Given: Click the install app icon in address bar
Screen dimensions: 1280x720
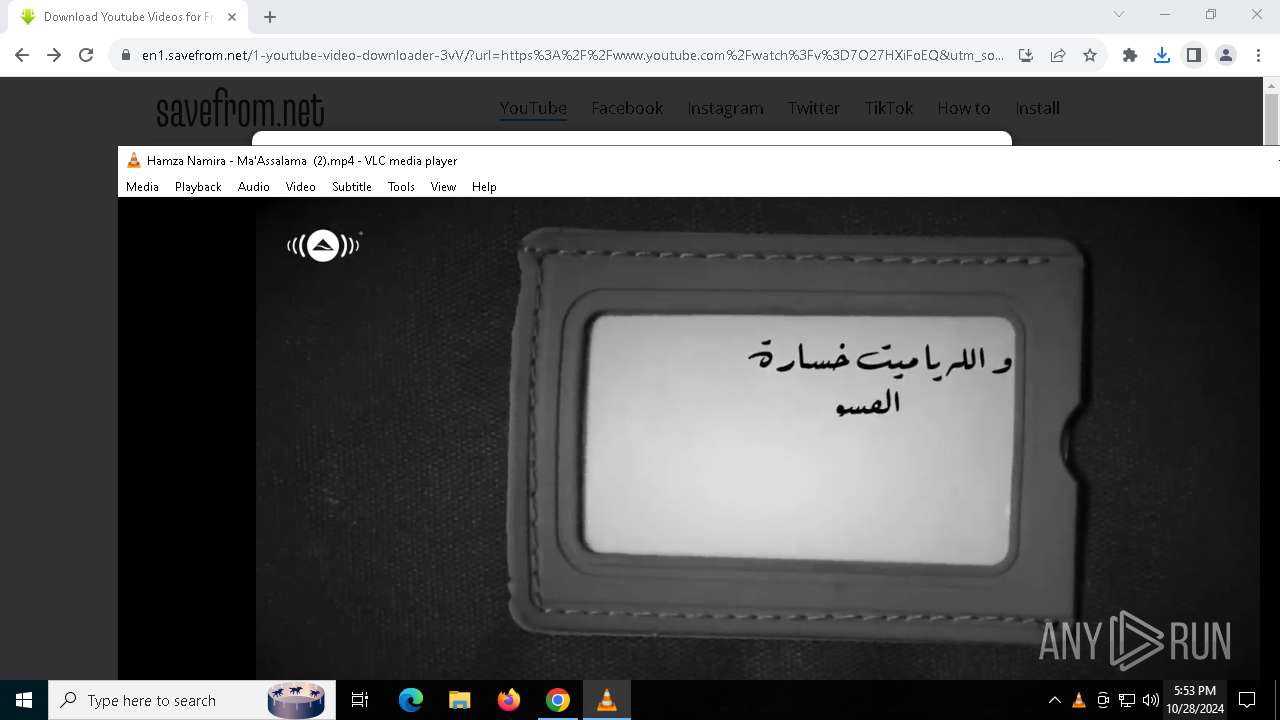Looking at the screenshot, I should coord(1026,56).
